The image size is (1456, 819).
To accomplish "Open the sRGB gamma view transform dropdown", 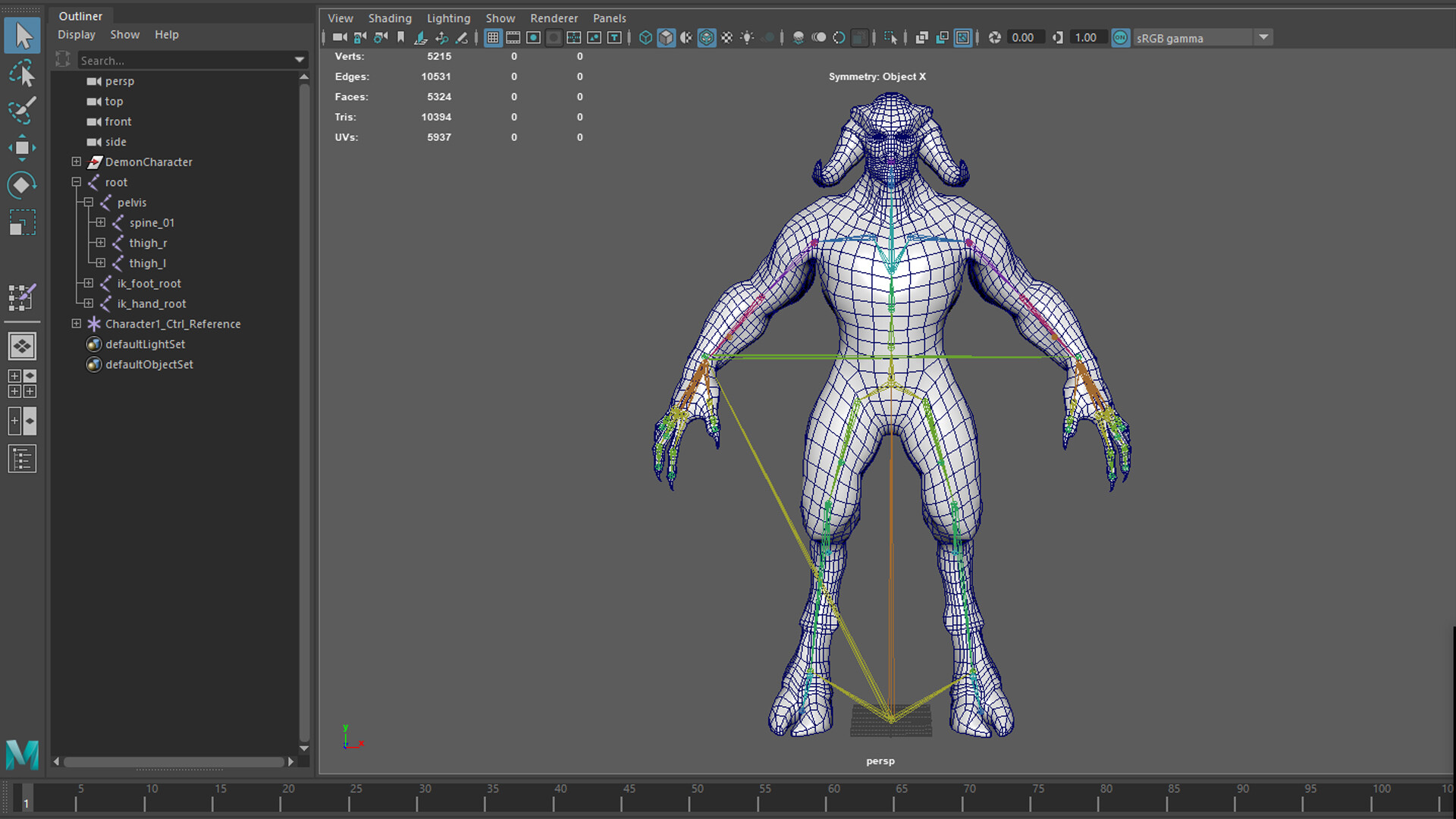I will 1263,37.
